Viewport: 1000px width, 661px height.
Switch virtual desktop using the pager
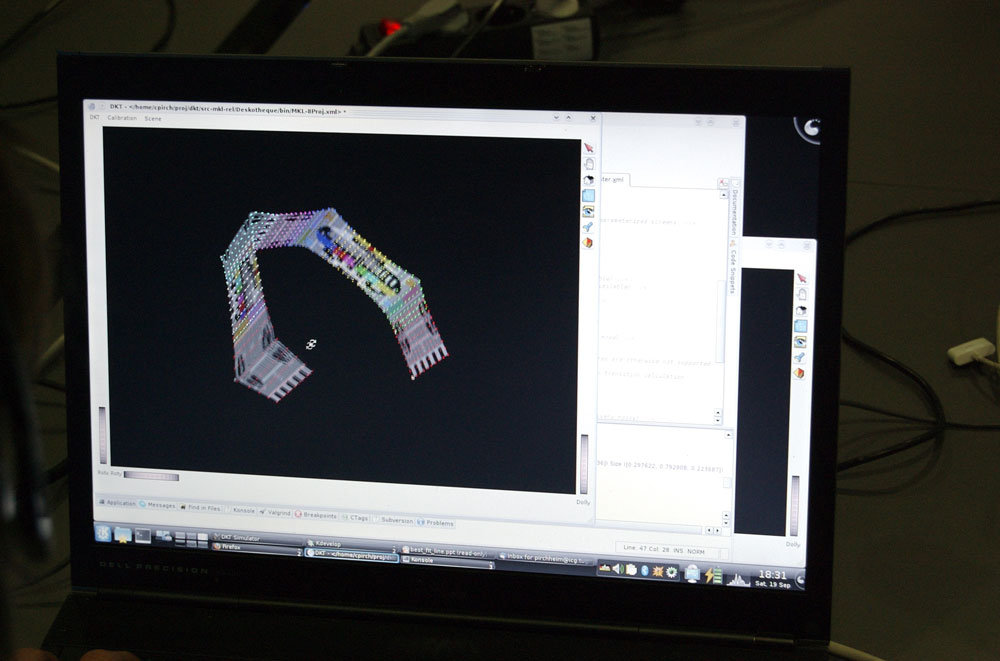pos(192,540)
